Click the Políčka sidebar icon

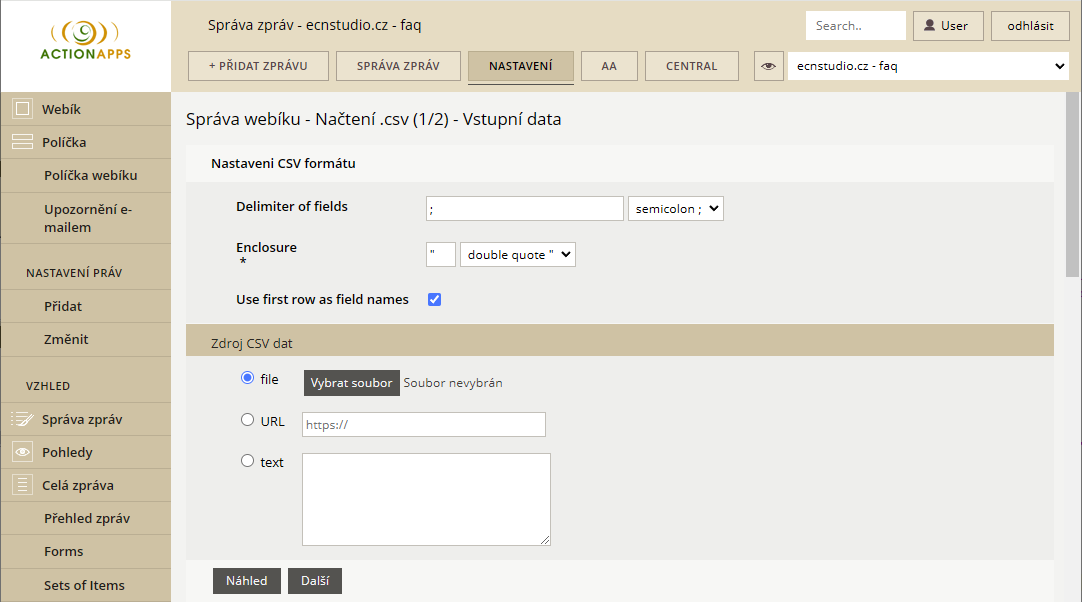click(22, 143)
